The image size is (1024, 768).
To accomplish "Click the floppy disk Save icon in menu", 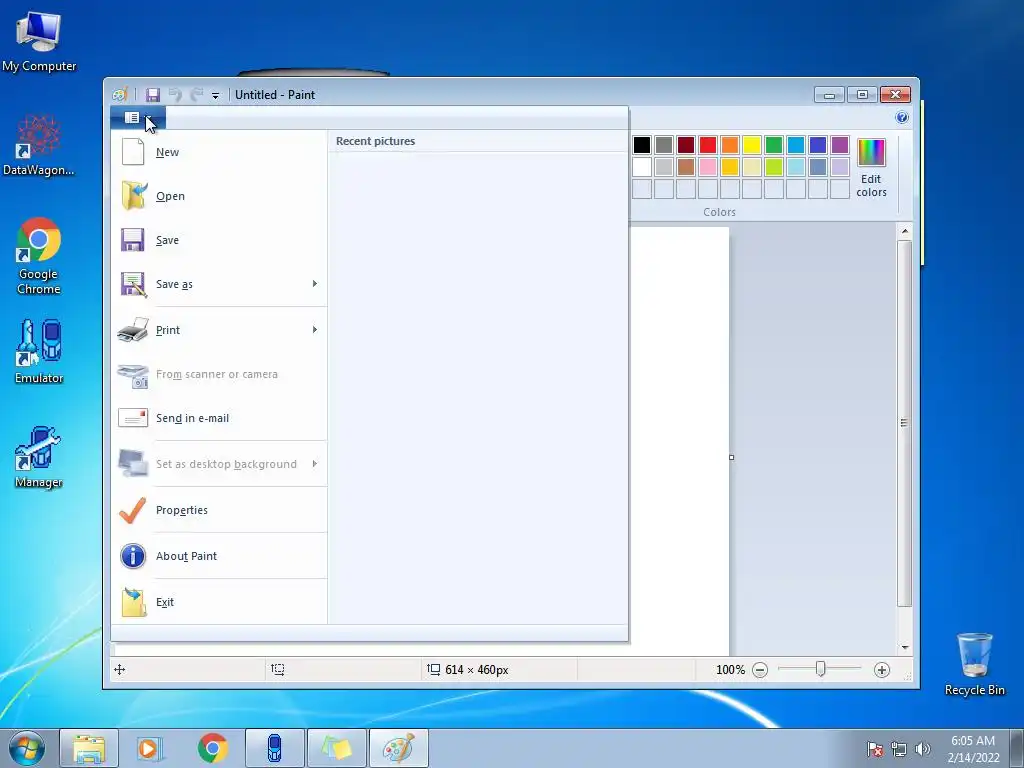I will coord(133,240).
